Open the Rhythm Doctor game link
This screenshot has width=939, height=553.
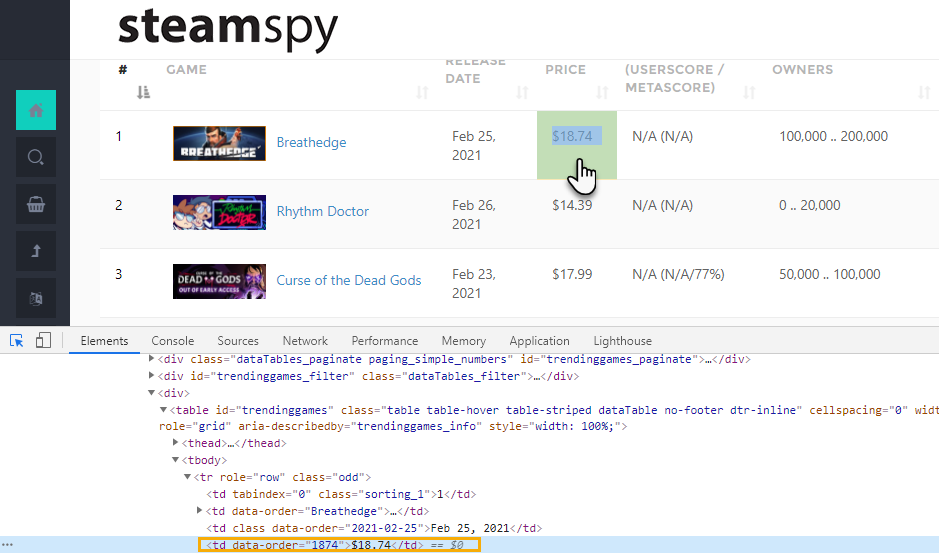point(323,211)
